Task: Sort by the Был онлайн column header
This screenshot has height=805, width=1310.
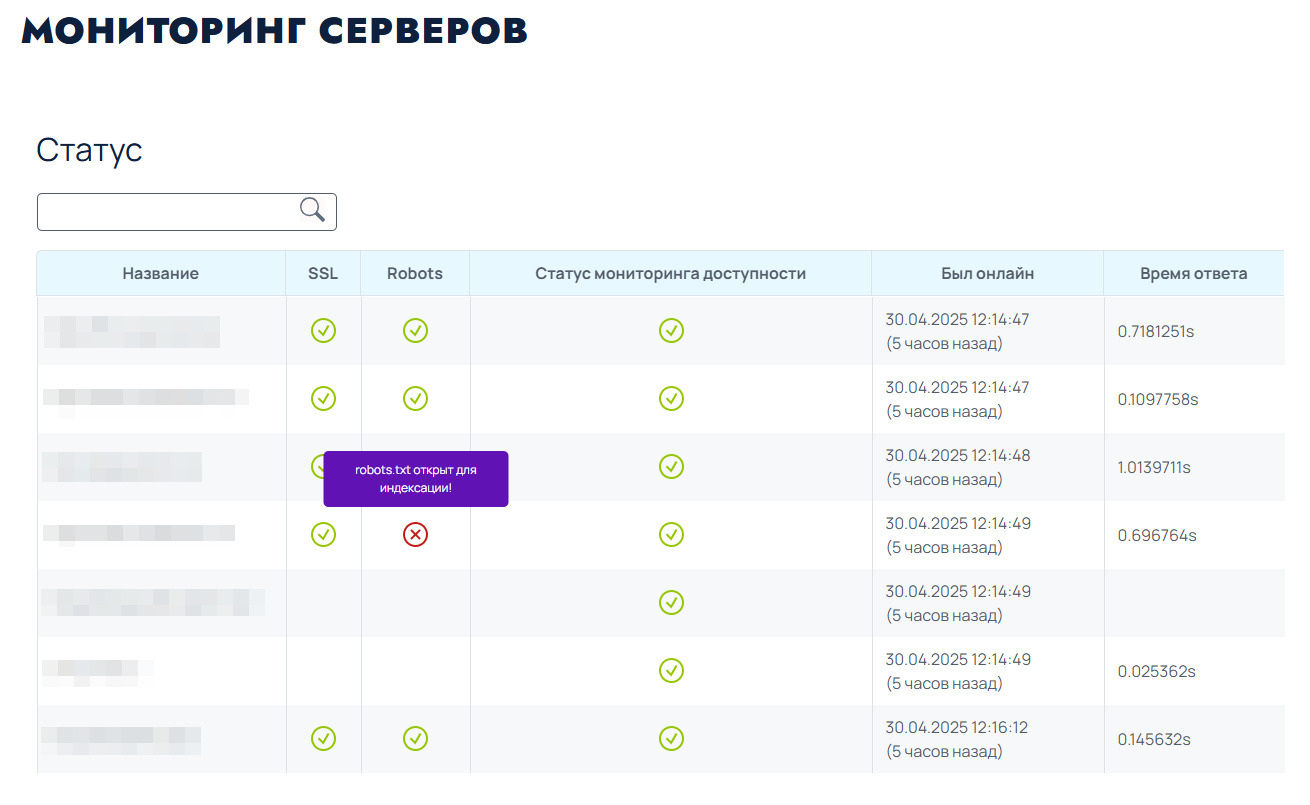Action: pyautogui.click(x=987, y=273)
